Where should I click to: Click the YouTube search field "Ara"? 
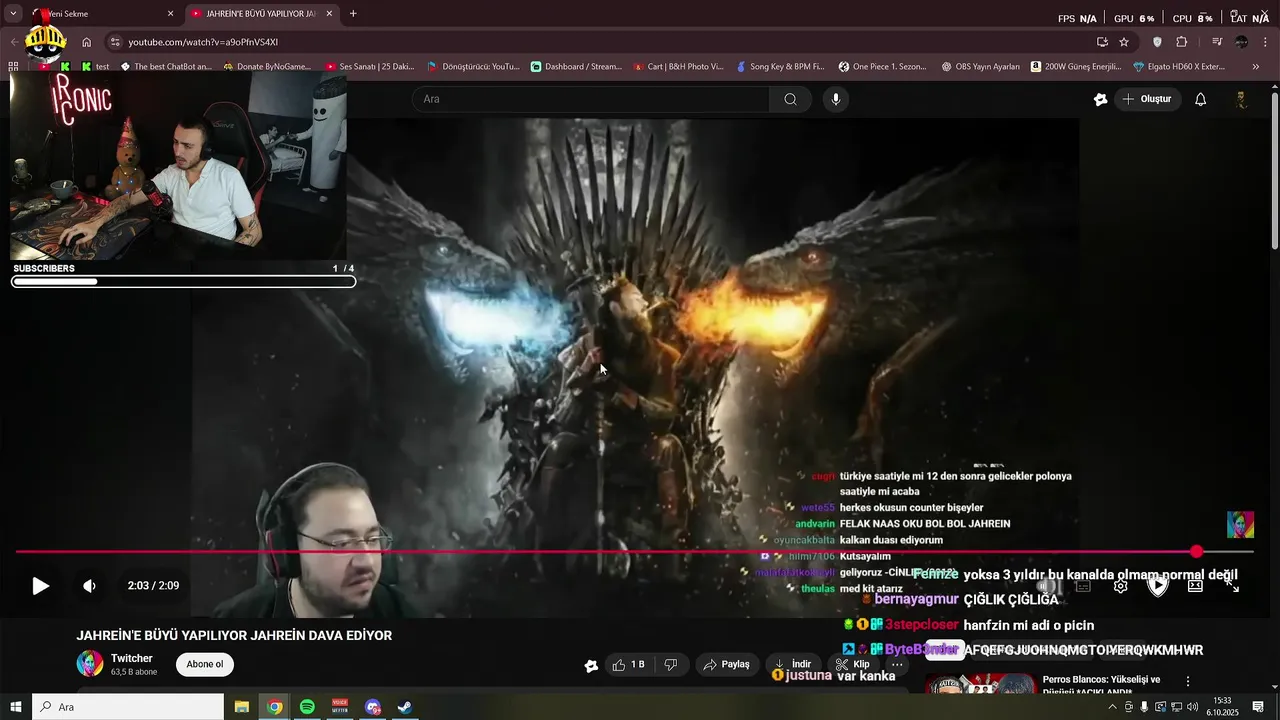tap(590, 99)
